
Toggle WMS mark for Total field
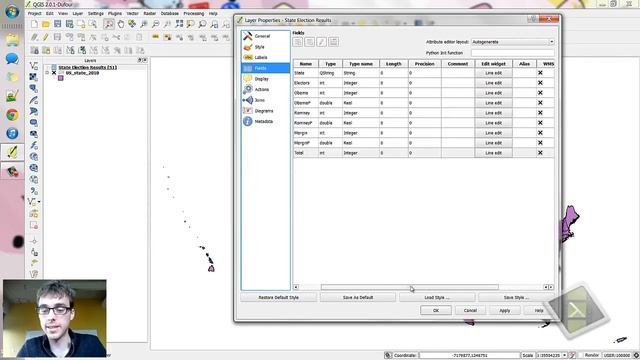click(x=540, y=153)
